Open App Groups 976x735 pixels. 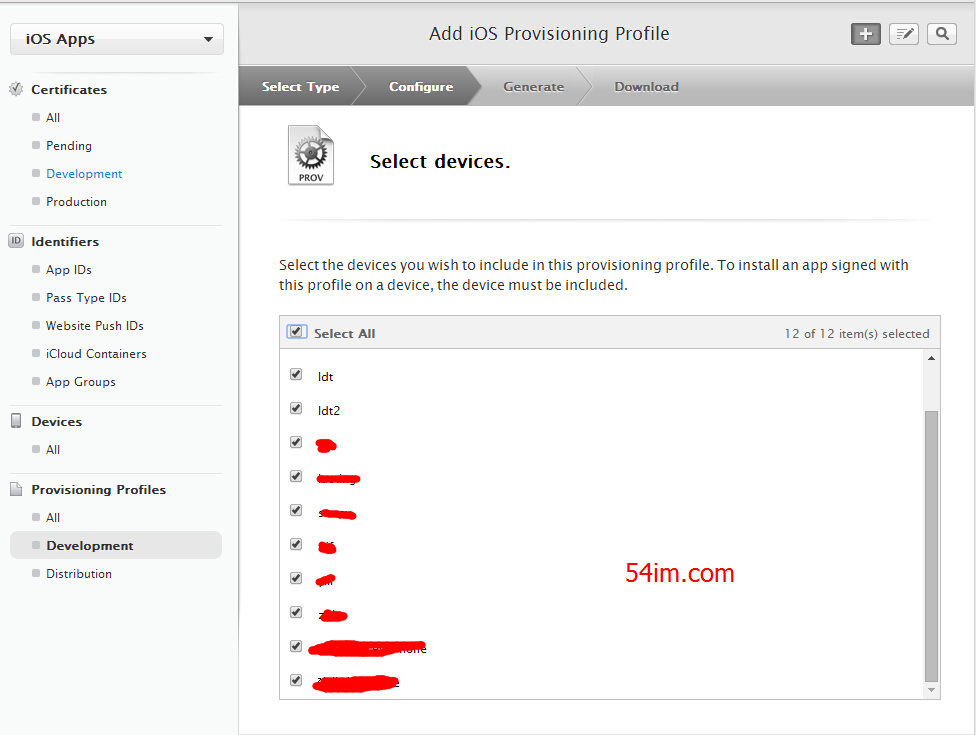click(80, 382)
